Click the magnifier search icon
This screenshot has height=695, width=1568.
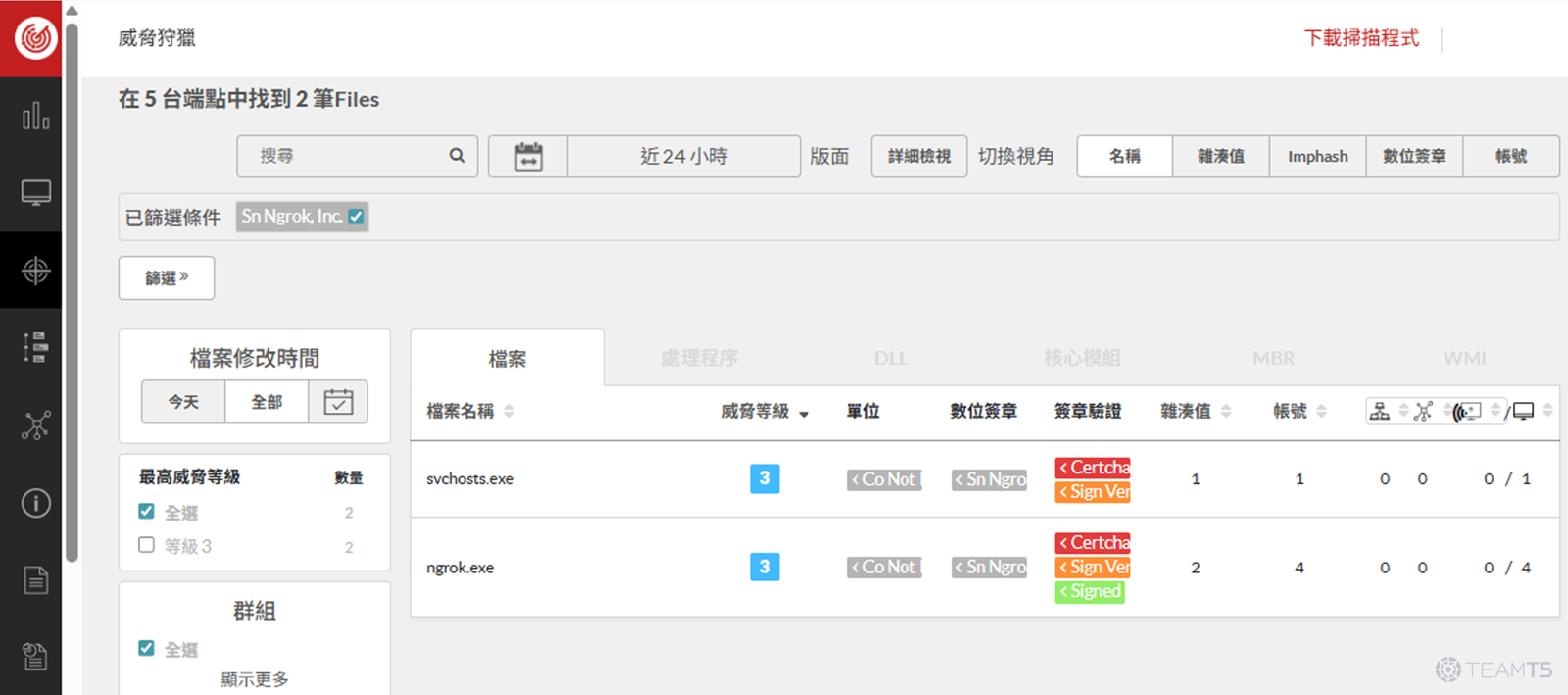tap(457, 156)
